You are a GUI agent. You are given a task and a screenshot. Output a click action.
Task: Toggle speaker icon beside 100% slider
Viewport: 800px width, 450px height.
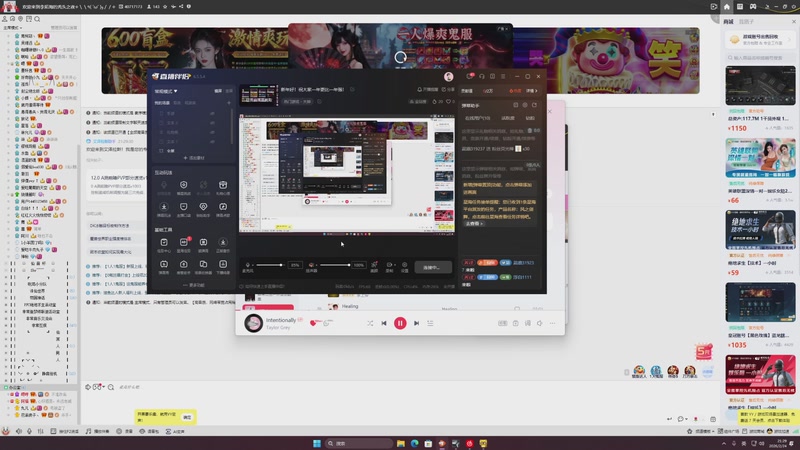311,265
